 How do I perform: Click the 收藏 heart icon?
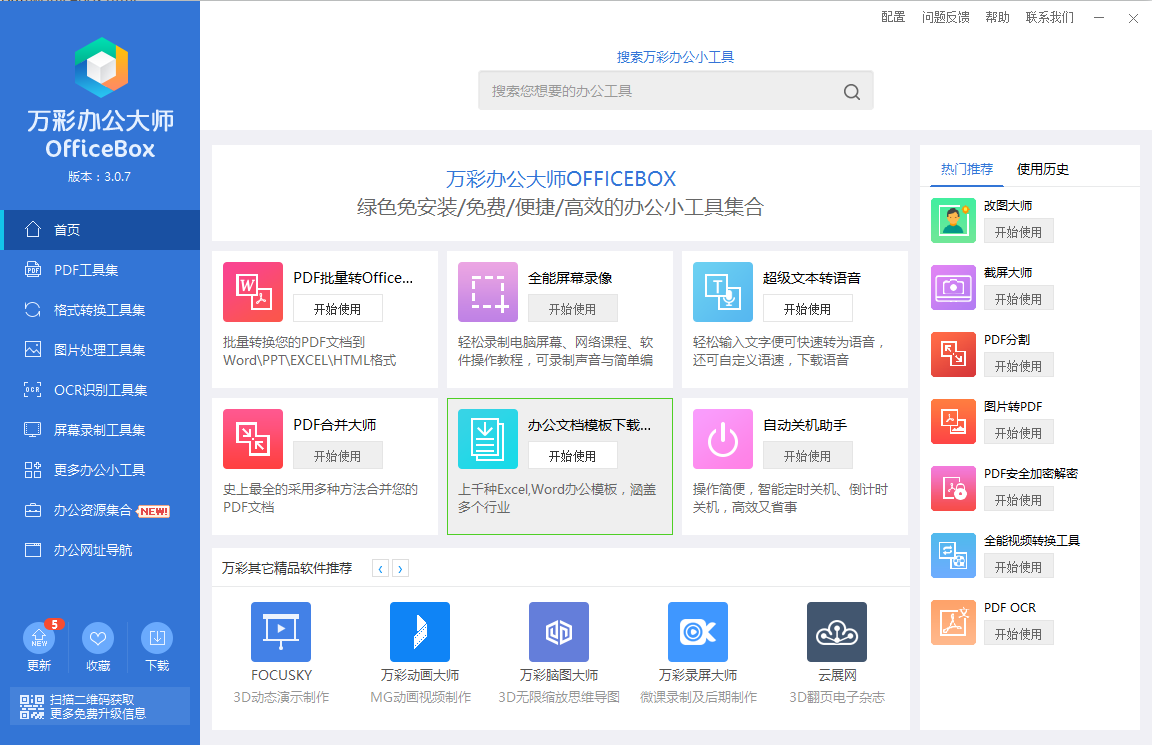tap(98, 638)
